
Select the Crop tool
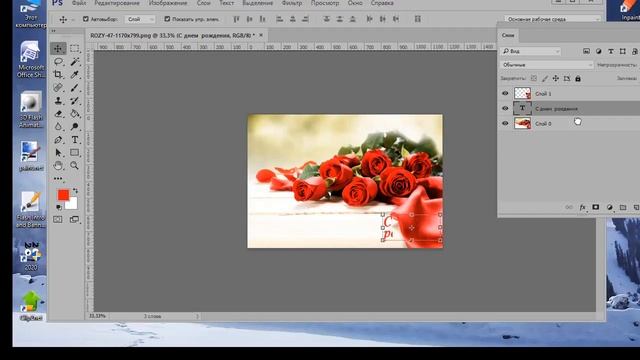58,74
